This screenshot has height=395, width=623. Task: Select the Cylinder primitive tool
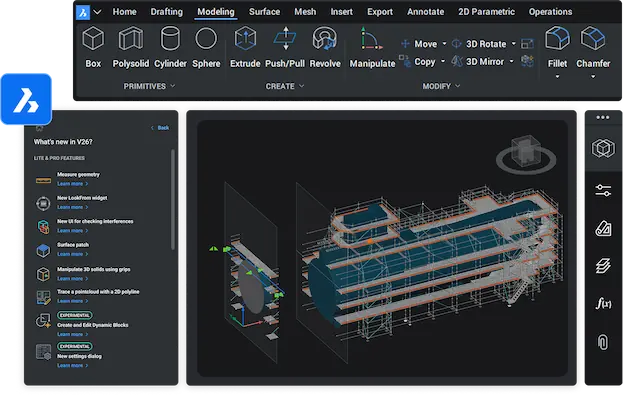click(170, 47)
